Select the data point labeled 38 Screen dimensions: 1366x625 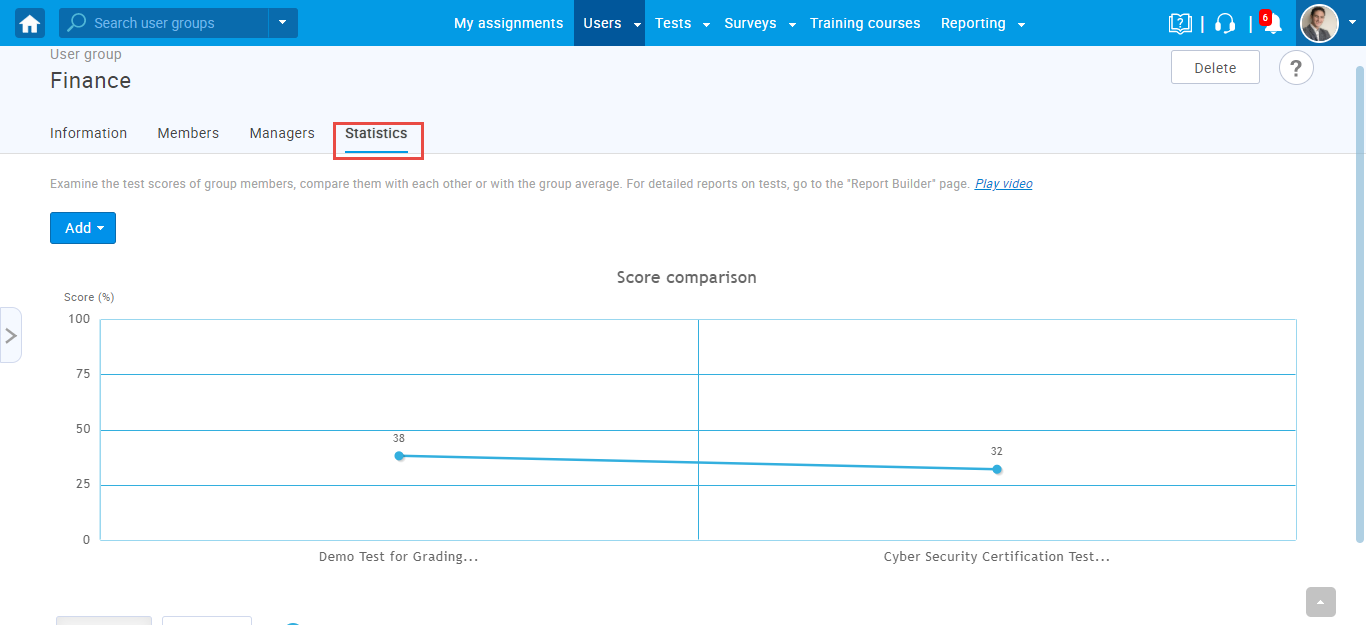coord(399,456)
